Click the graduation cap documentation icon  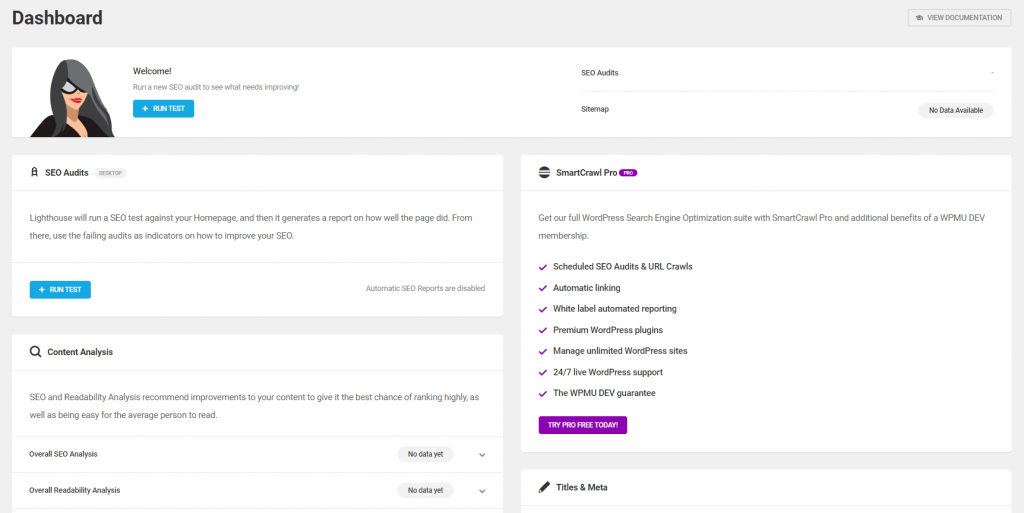pos(920,18)
